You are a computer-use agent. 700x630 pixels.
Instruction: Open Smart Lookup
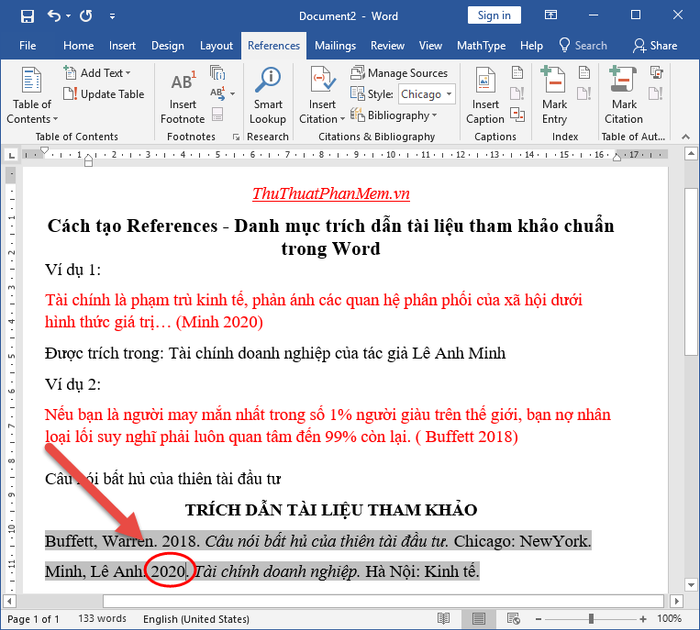268,95
